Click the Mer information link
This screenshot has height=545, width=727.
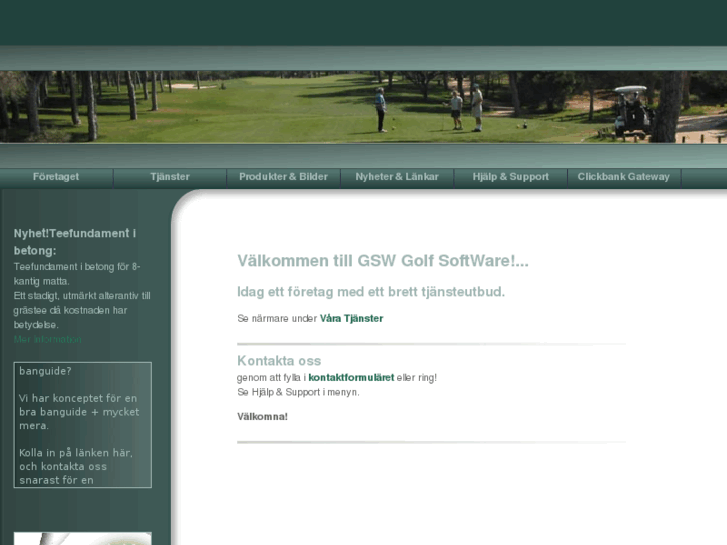coord(48,340)
